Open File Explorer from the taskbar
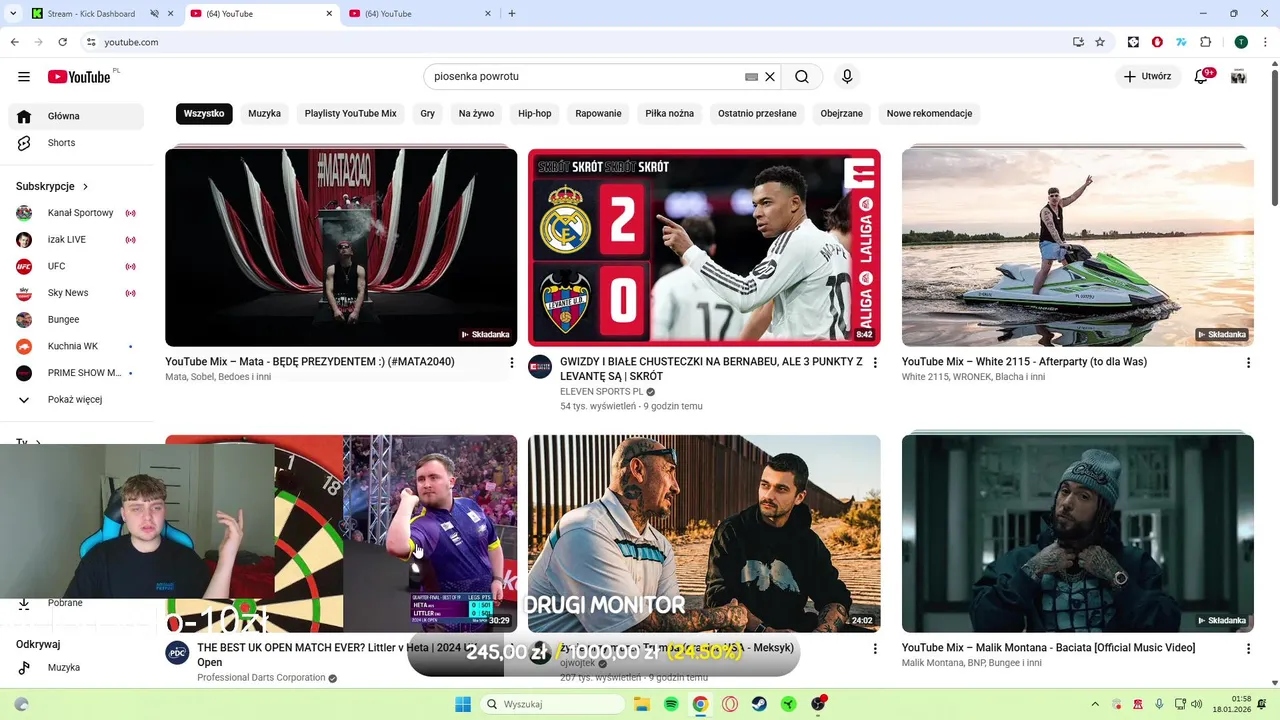This screenshot has width=1280, height=720. pyautogui.click(x=642, y=704)
